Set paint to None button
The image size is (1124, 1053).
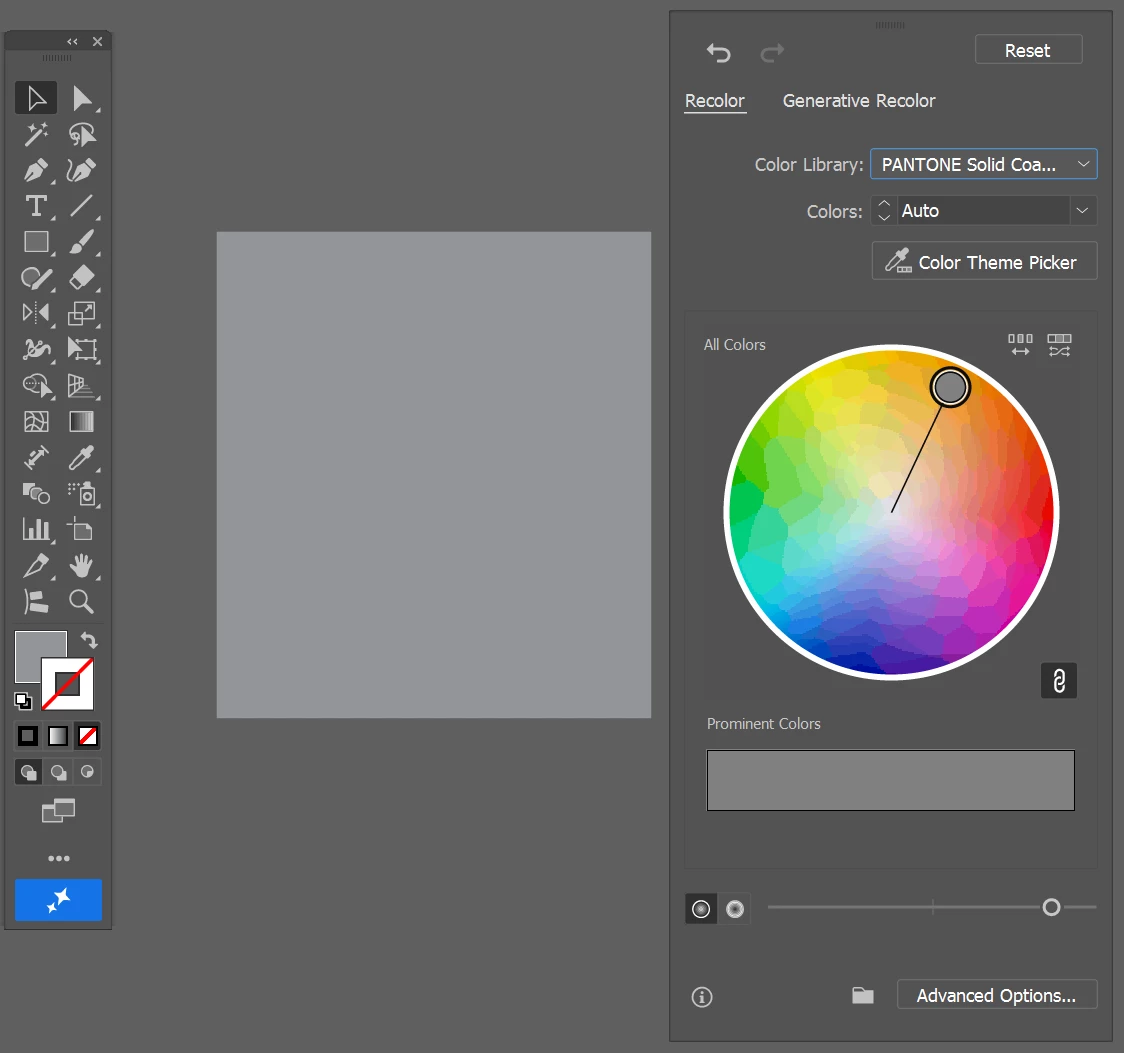pyautogui.click(x=87, y=735)
